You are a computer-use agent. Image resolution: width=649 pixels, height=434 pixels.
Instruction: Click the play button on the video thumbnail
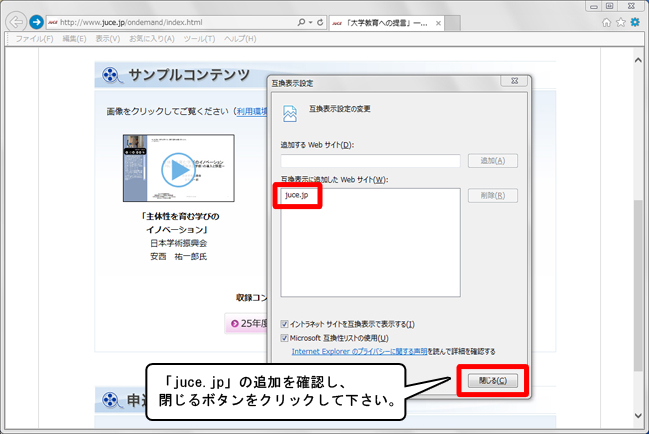click(x=178, y=170)
